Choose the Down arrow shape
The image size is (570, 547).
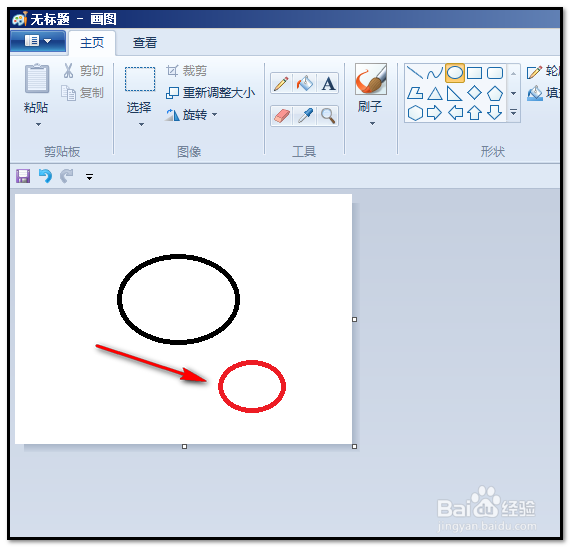coord(494,113)
